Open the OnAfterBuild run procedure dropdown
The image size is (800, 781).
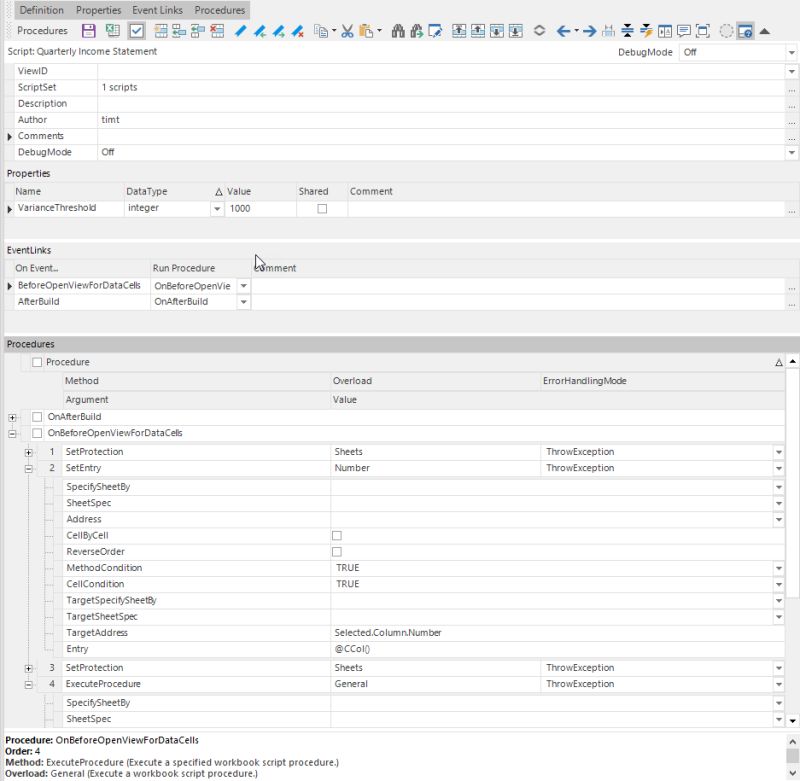pos(243,302)
